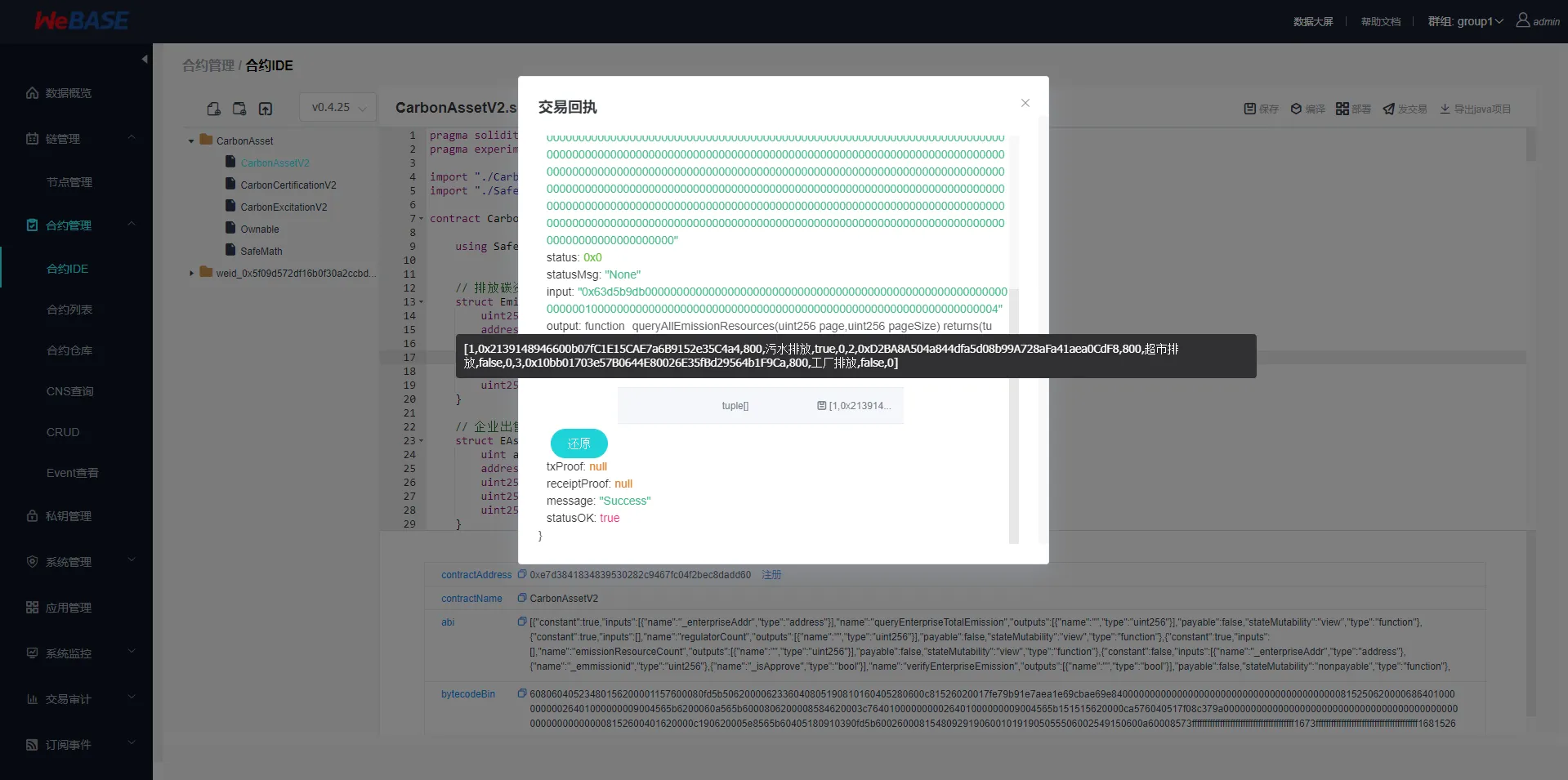Click the 私钥管理 lock icon

coord(32,515)
